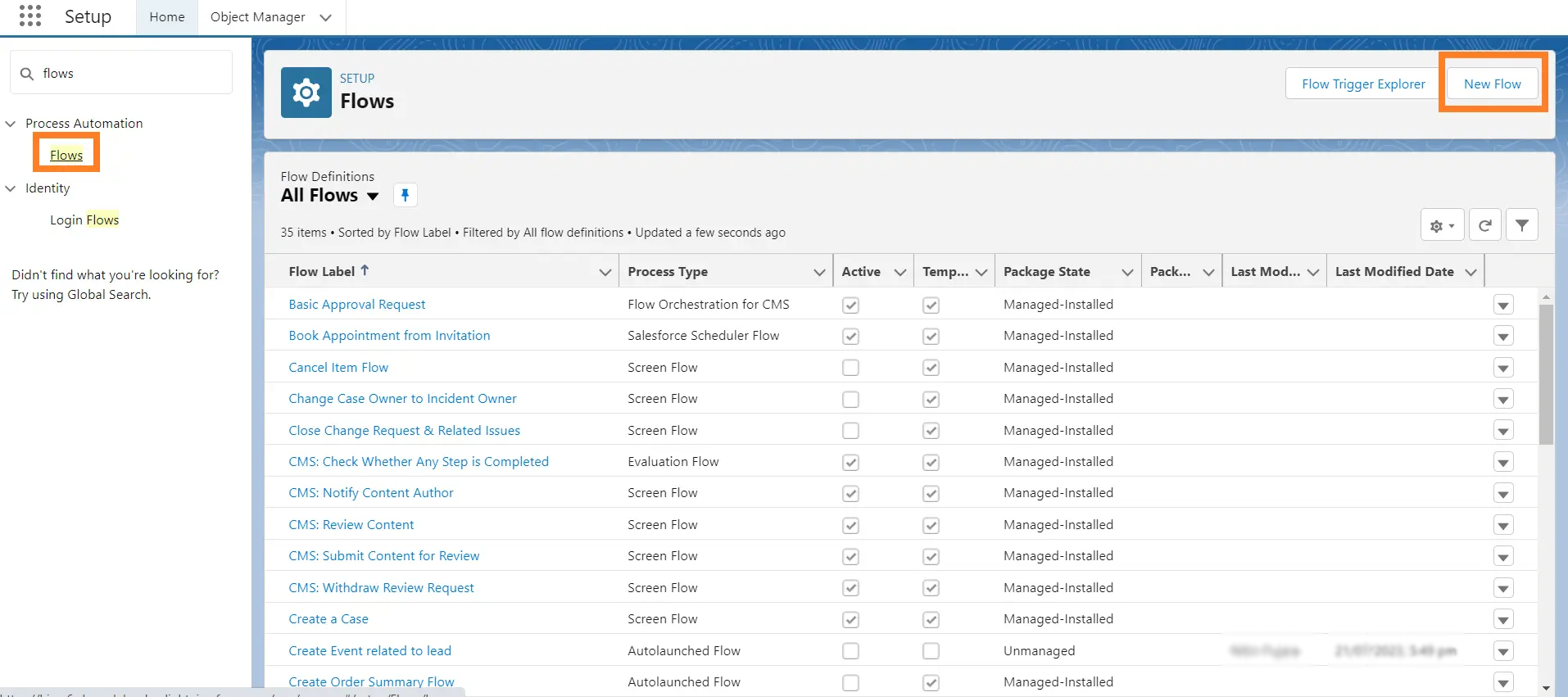1568x697 pixels.
Task: Select Flows in setup tree
Action: [66, 155]
